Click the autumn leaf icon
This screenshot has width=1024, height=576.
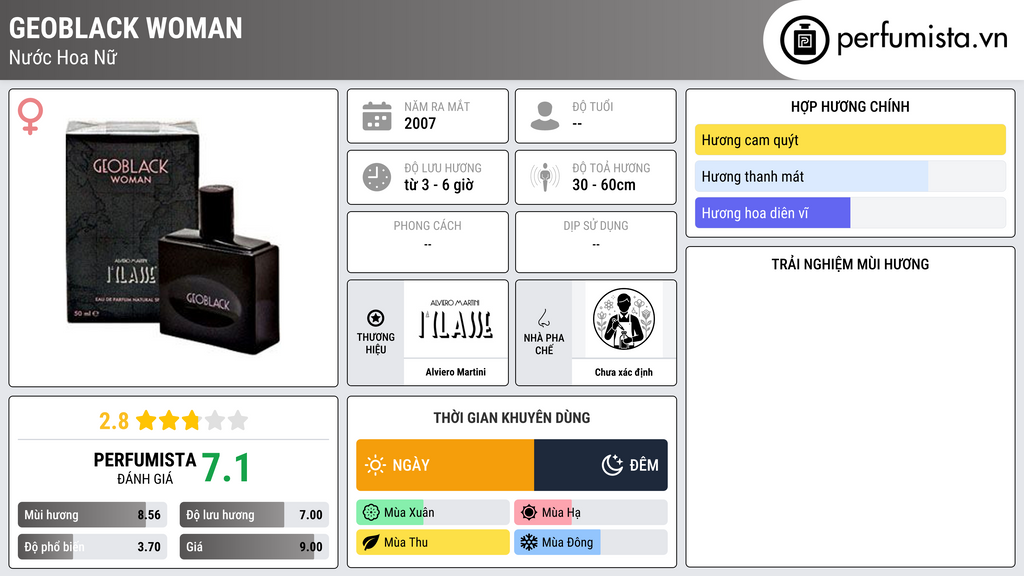pyautogui.click(x=371, y=542)
